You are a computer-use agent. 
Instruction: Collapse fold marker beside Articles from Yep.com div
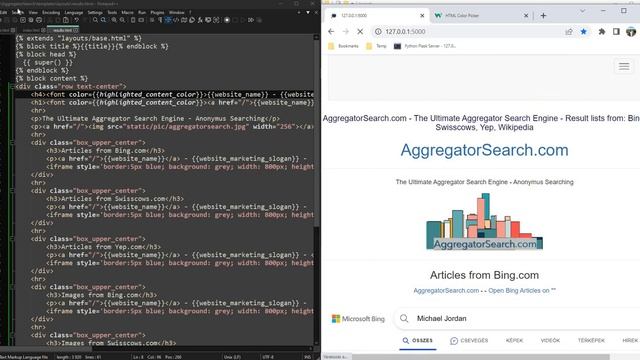(12, 239)
